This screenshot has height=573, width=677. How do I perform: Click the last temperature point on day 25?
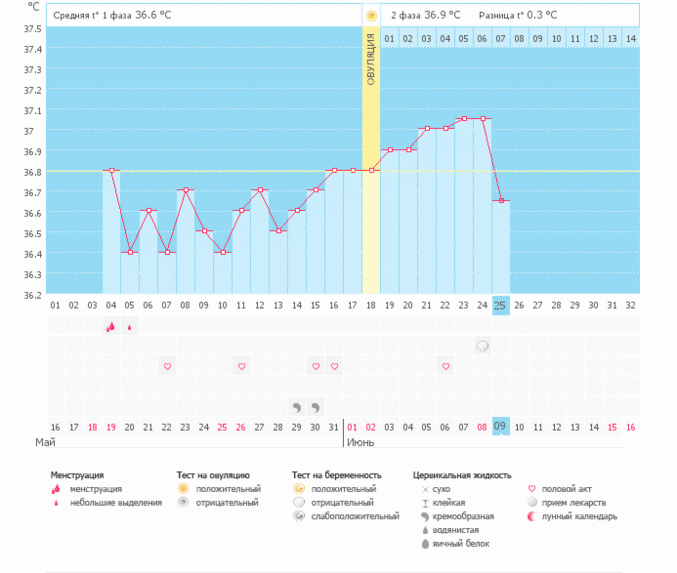[501, 201]
